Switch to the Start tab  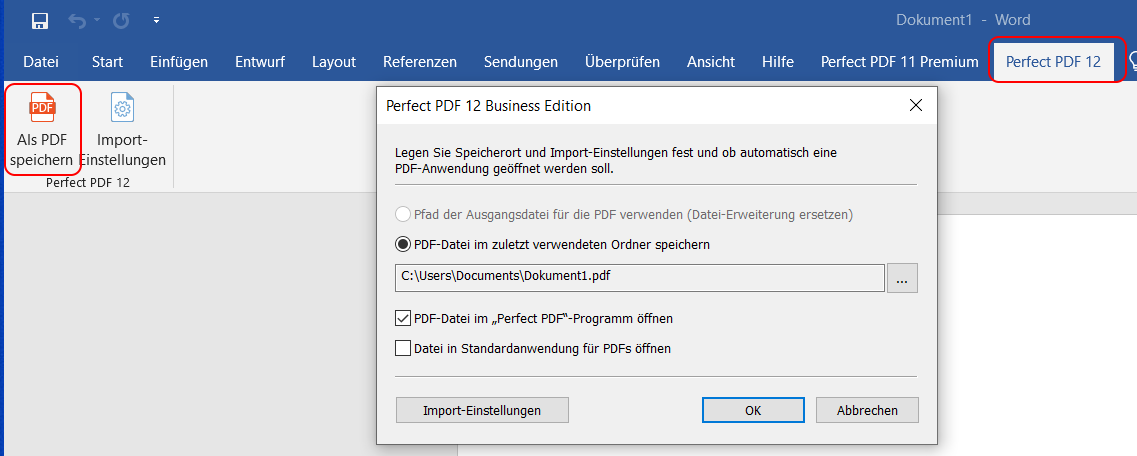(x=107, y=62)
